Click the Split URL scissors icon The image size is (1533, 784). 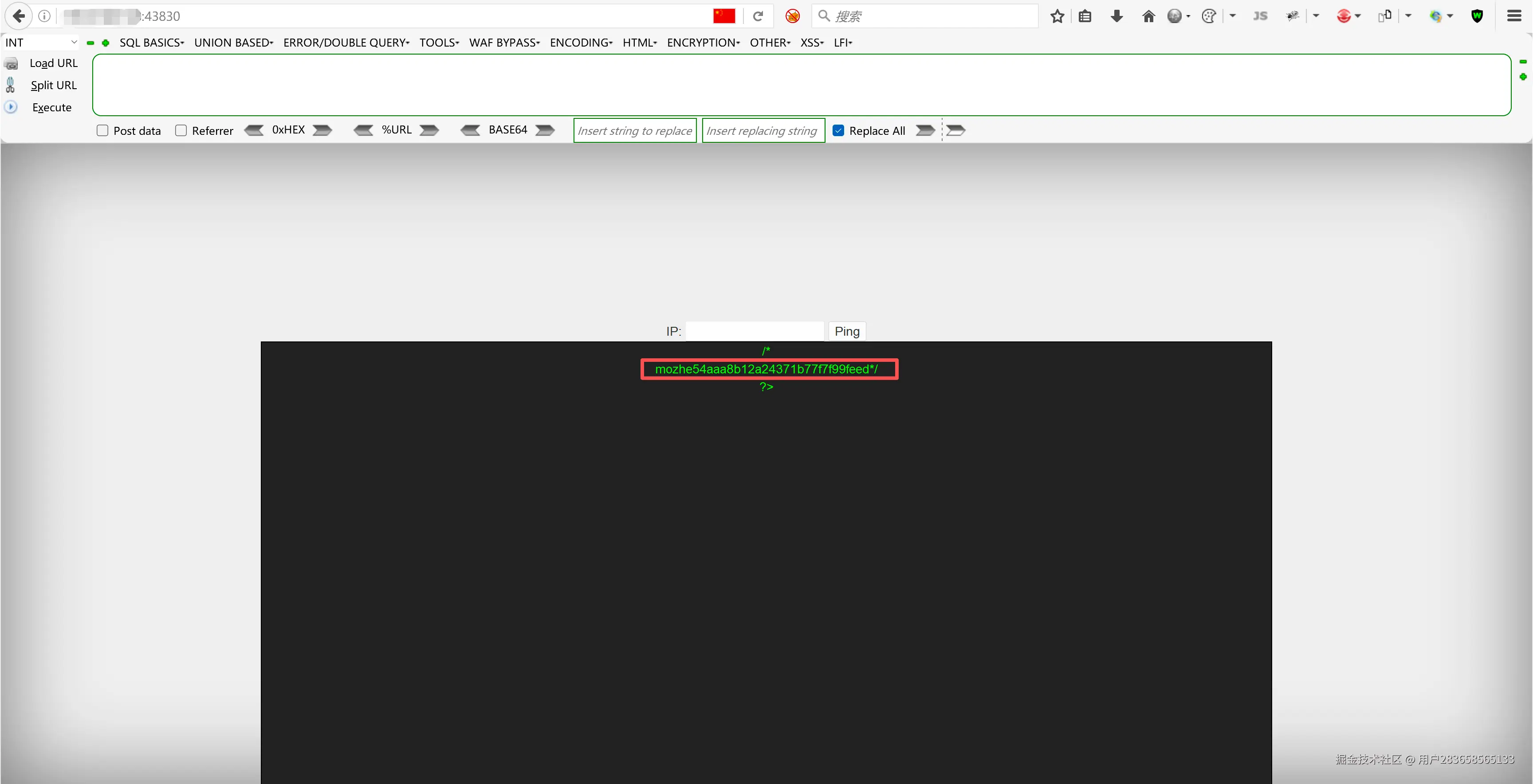tap(11, 85)
